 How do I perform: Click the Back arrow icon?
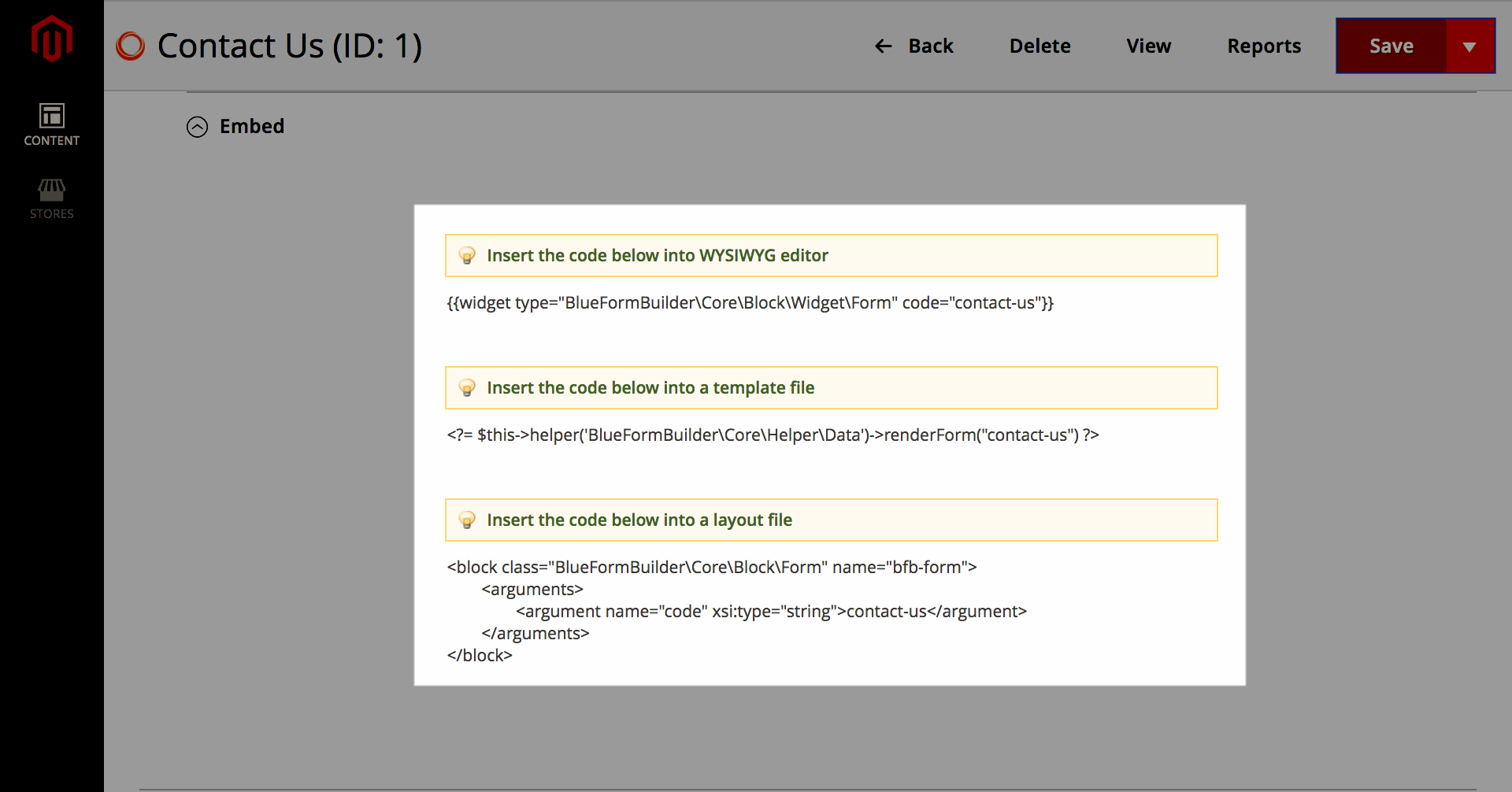(884, 46)
